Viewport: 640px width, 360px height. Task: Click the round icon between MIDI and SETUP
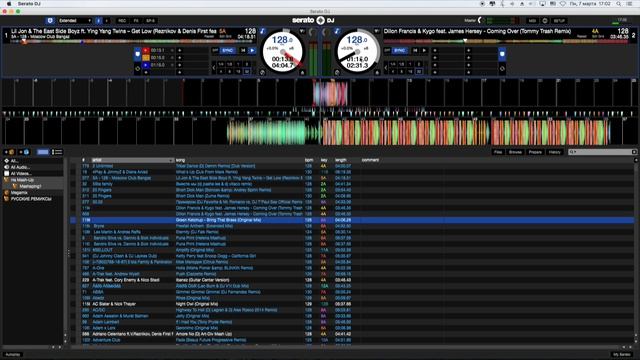pyautogui.click(x=545, y=21)
